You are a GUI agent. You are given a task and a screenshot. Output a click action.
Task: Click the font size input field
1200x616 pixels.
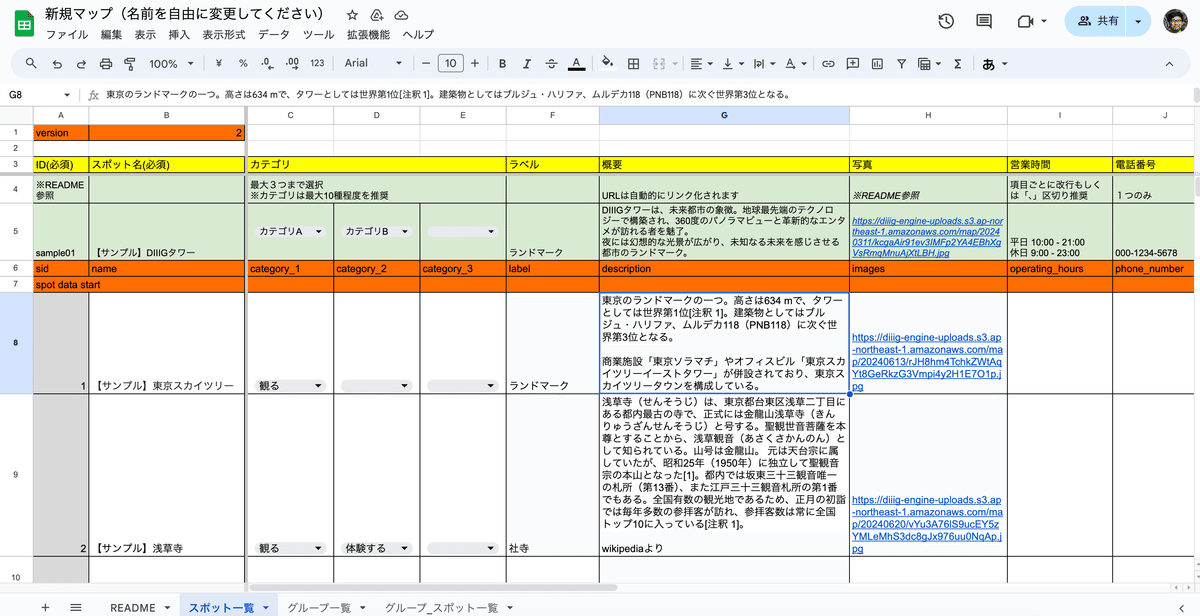tap(450, 63)
